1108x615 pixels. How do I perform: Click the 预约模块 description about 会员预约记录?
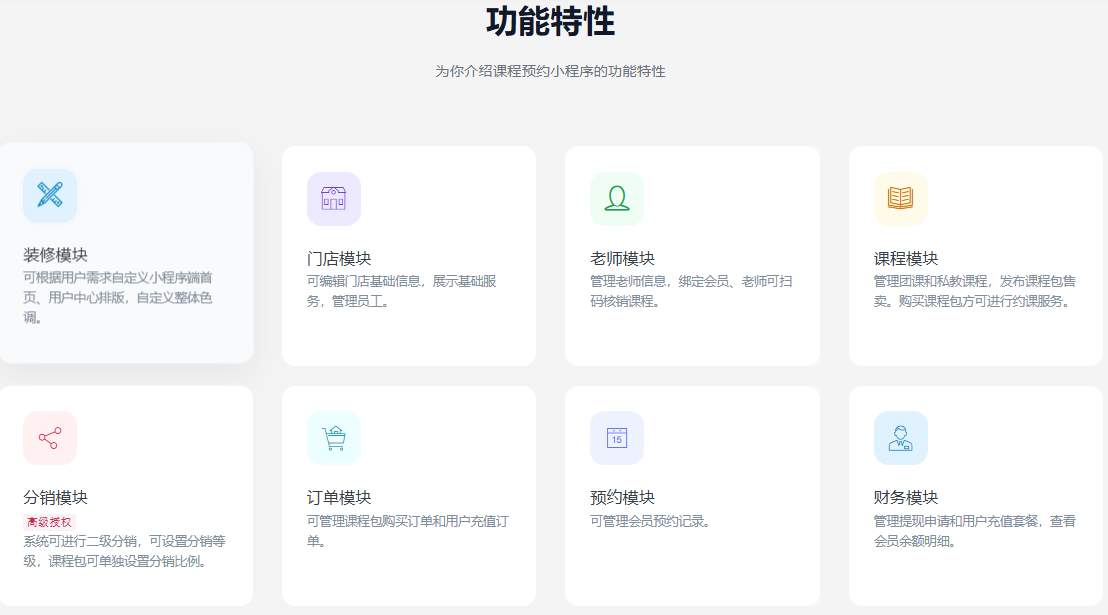(x=650, y=521)
